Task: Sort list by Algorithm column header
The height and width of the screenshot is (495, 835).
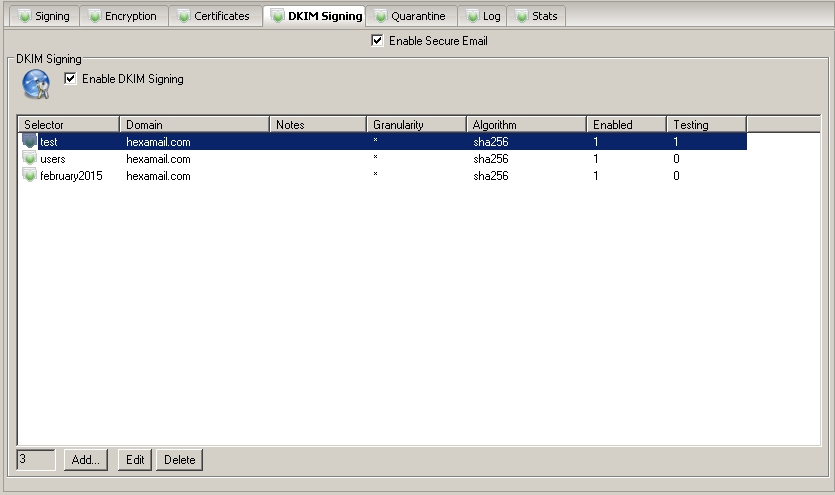Action: pos(525,125)
